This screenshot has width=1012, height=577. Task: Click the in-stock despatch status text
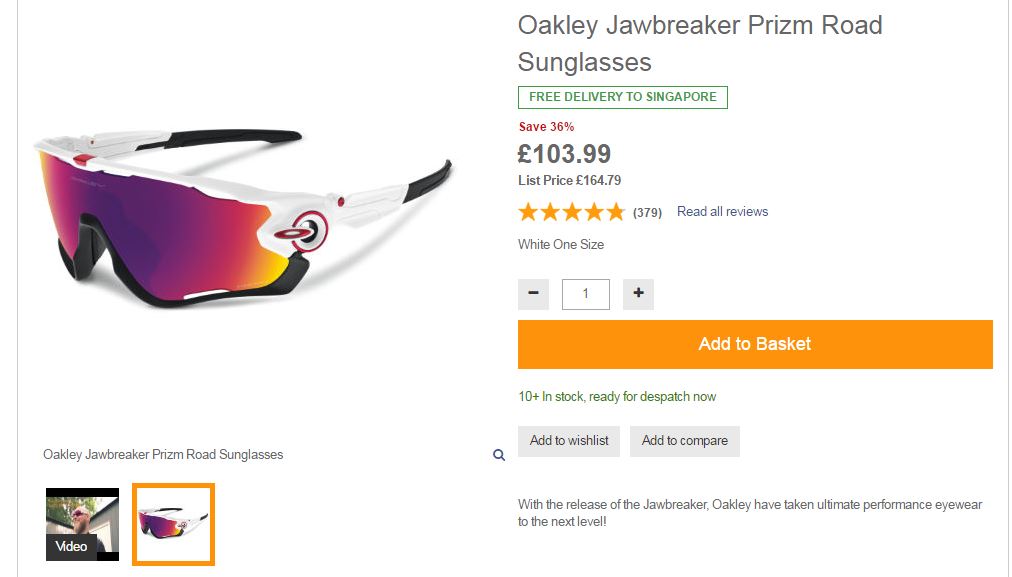[617, 397]
